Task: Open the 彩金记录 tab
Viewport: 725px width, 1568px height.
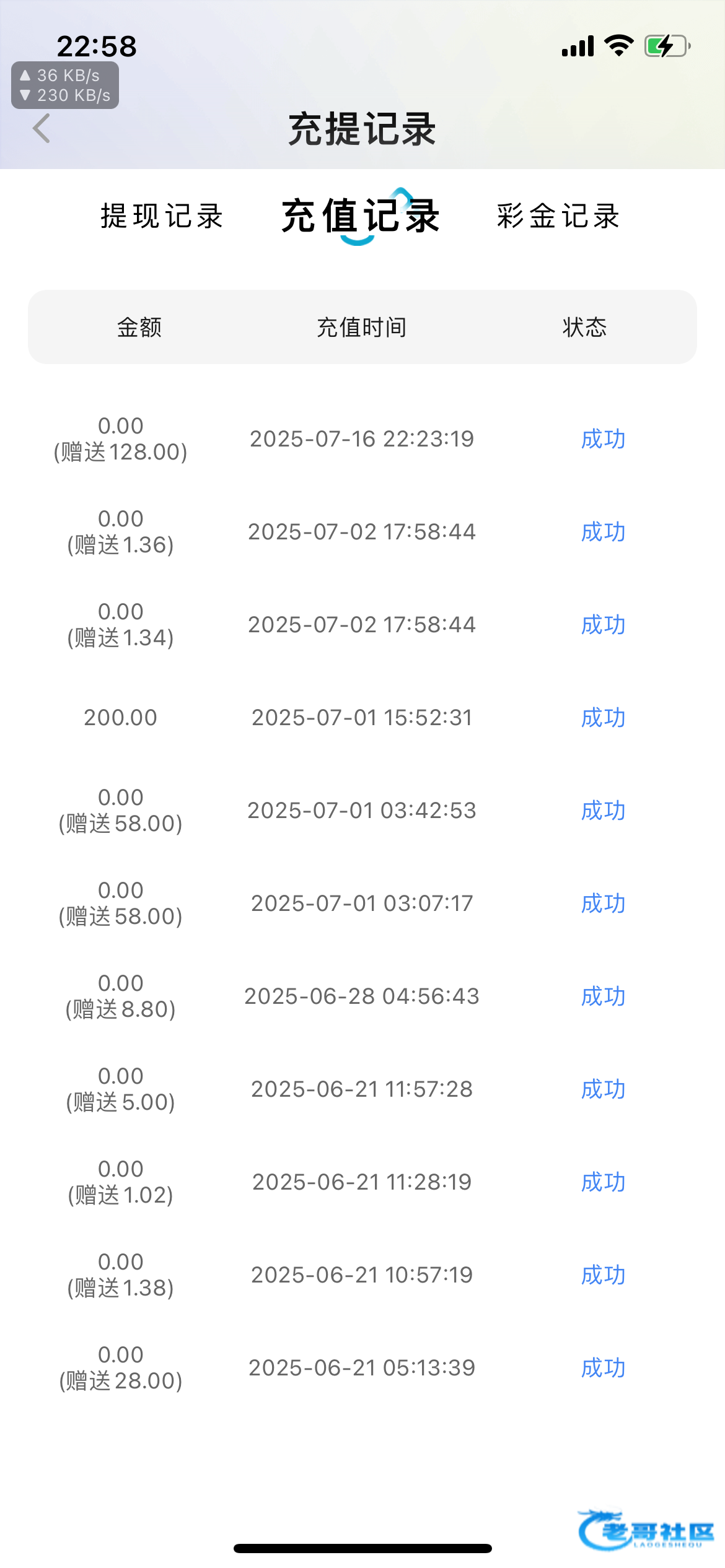Action: 558,216
